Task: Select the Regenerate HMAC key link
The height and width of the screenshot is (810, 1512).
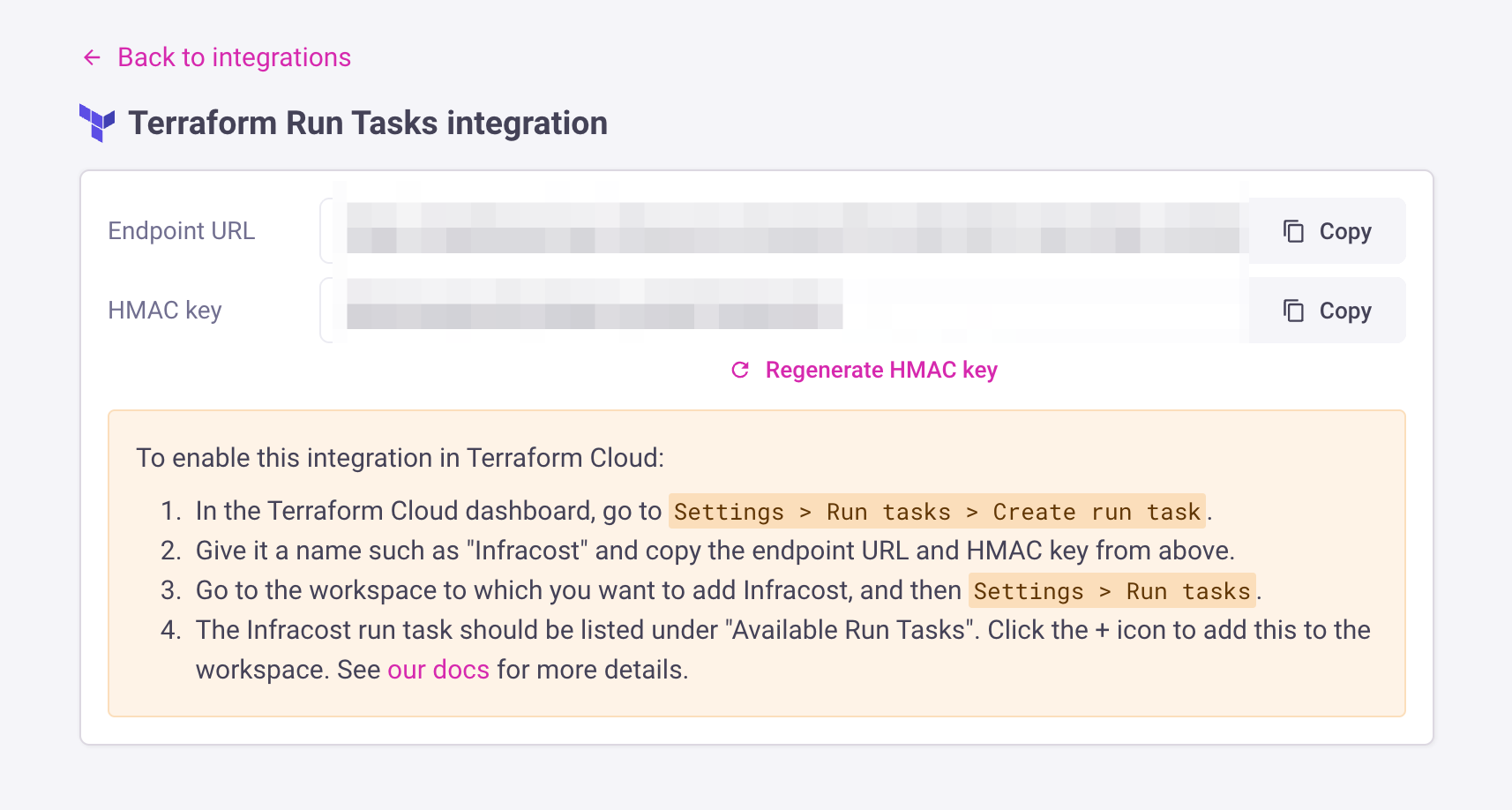Action: pyautogui.click(x=880, y=370)
